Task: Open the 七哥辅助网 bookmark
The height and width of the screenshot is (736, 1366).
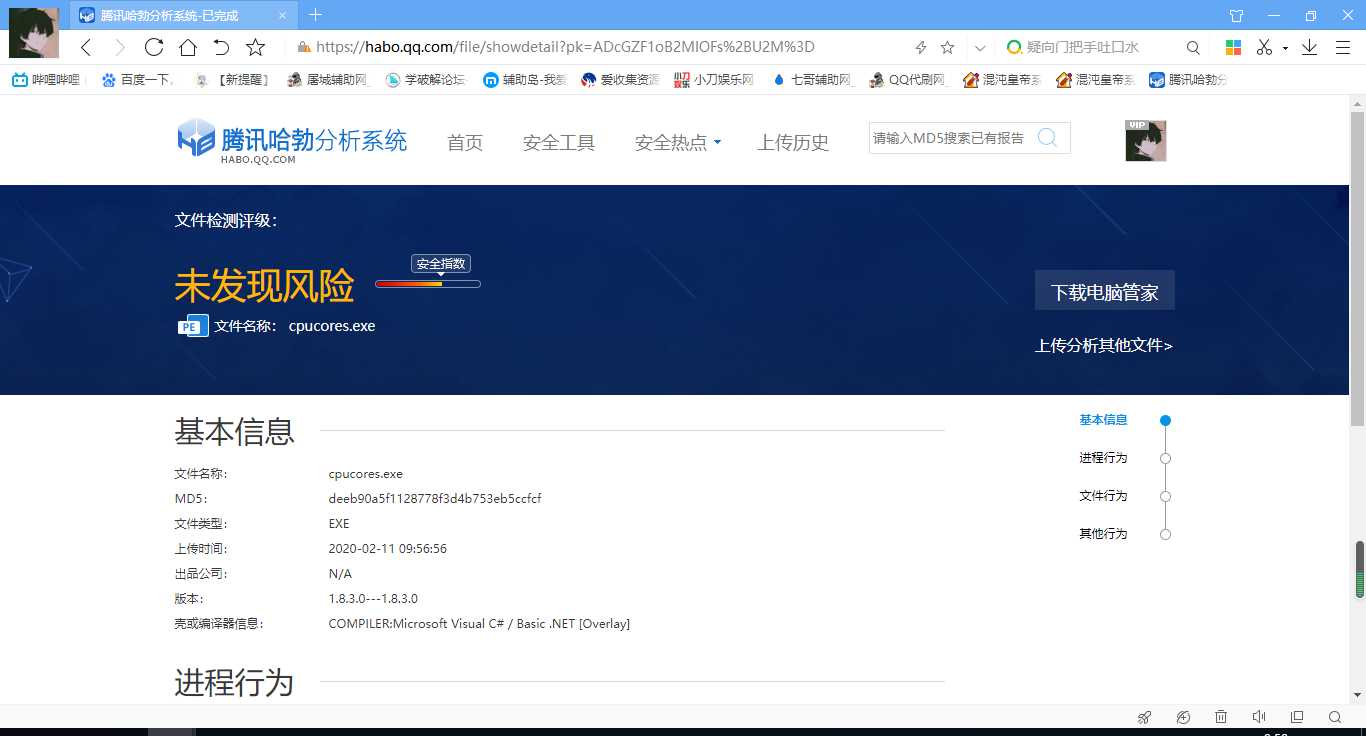Action: [x=812, y=80]
